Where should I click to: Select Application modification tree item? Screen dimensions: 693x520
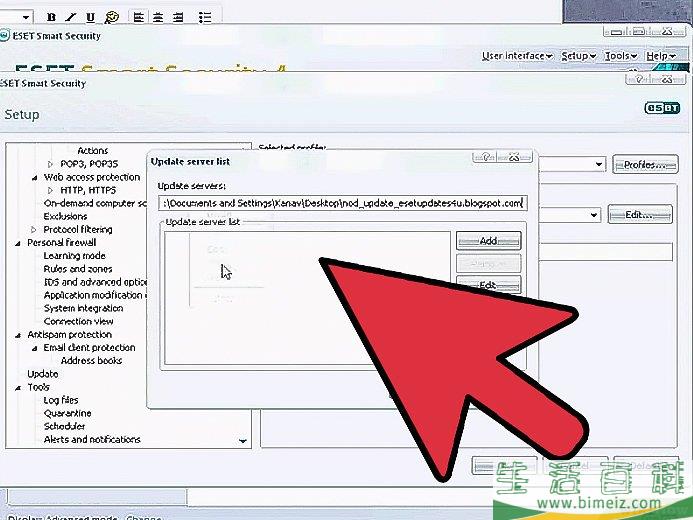95,295
